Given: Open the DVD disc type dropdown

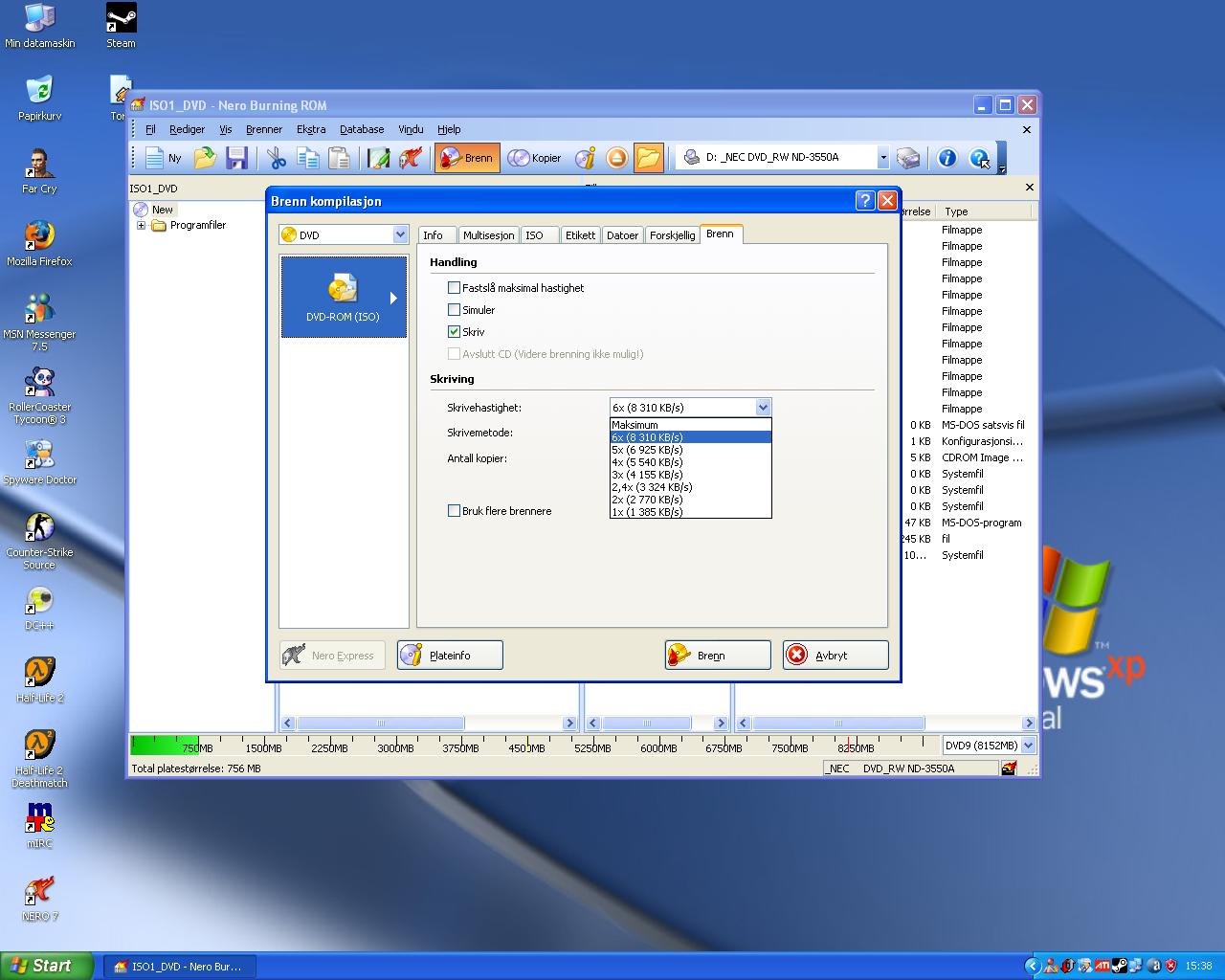Looking at the screenshot, I should tap(400, 234).
